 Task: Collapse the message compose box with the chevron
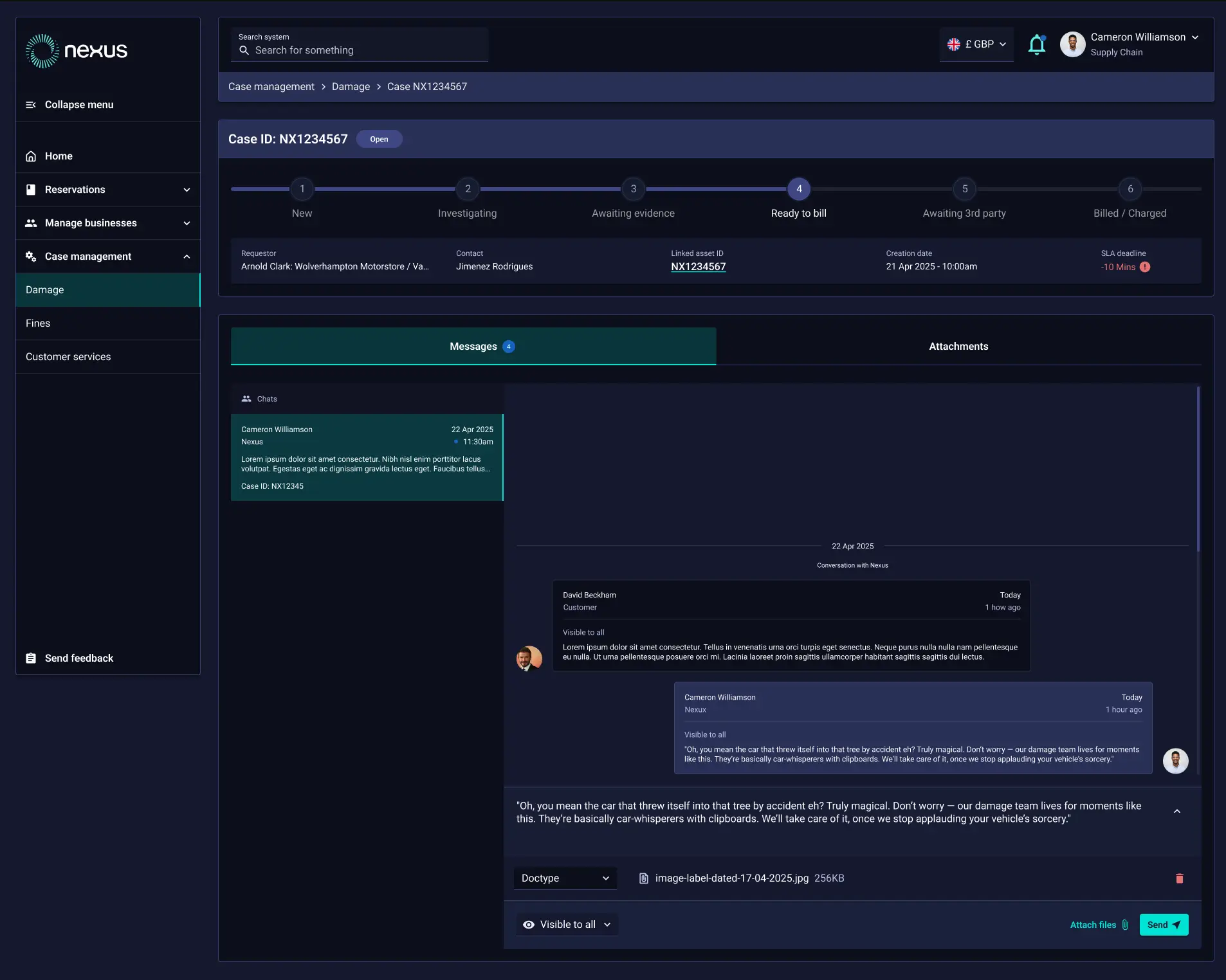[x=1176, y=812]
